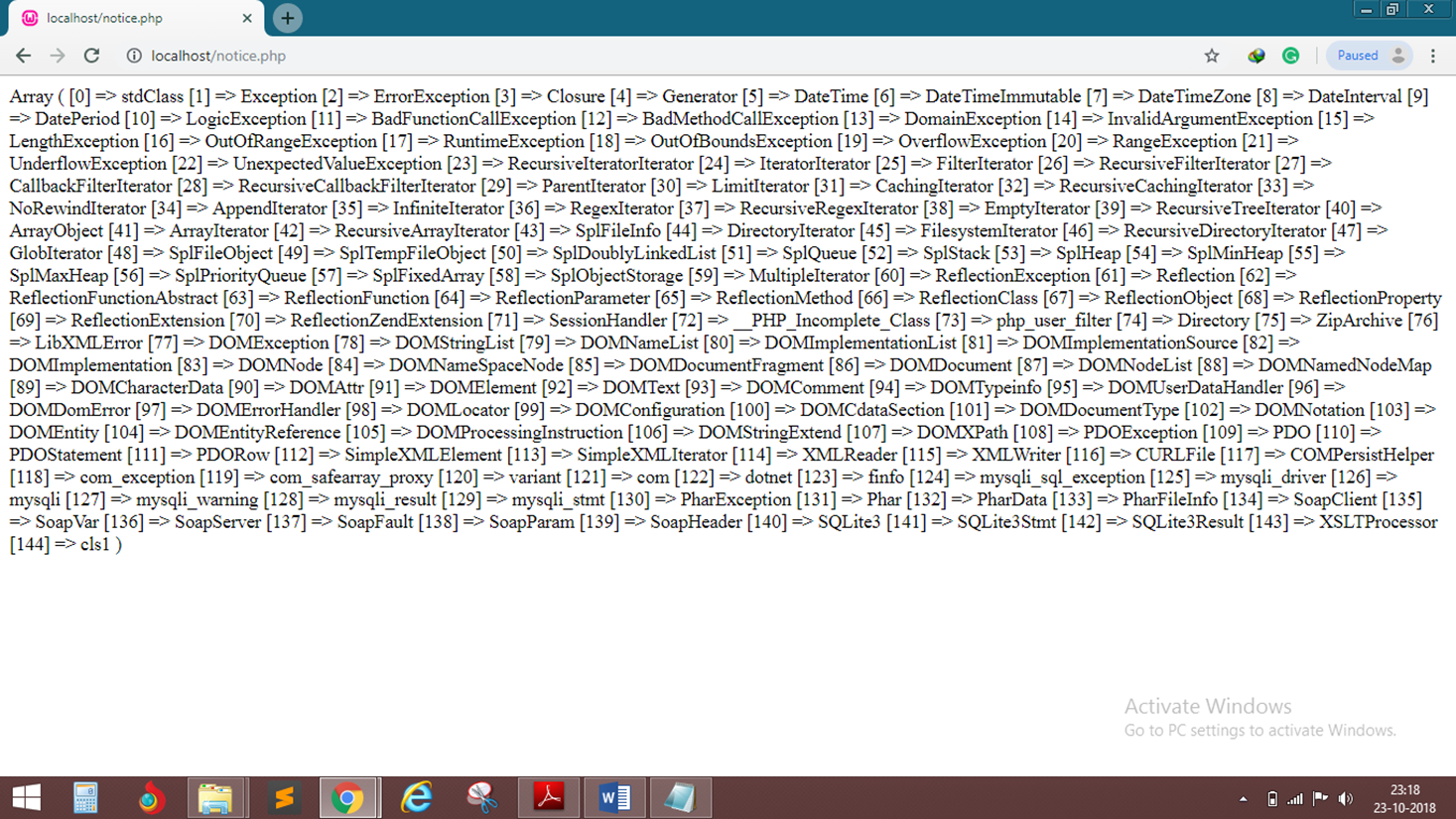The height and width of the screenshot is (819, 1456).
Task: Open the volume control in system tray
Action: tap(1346, 799)
